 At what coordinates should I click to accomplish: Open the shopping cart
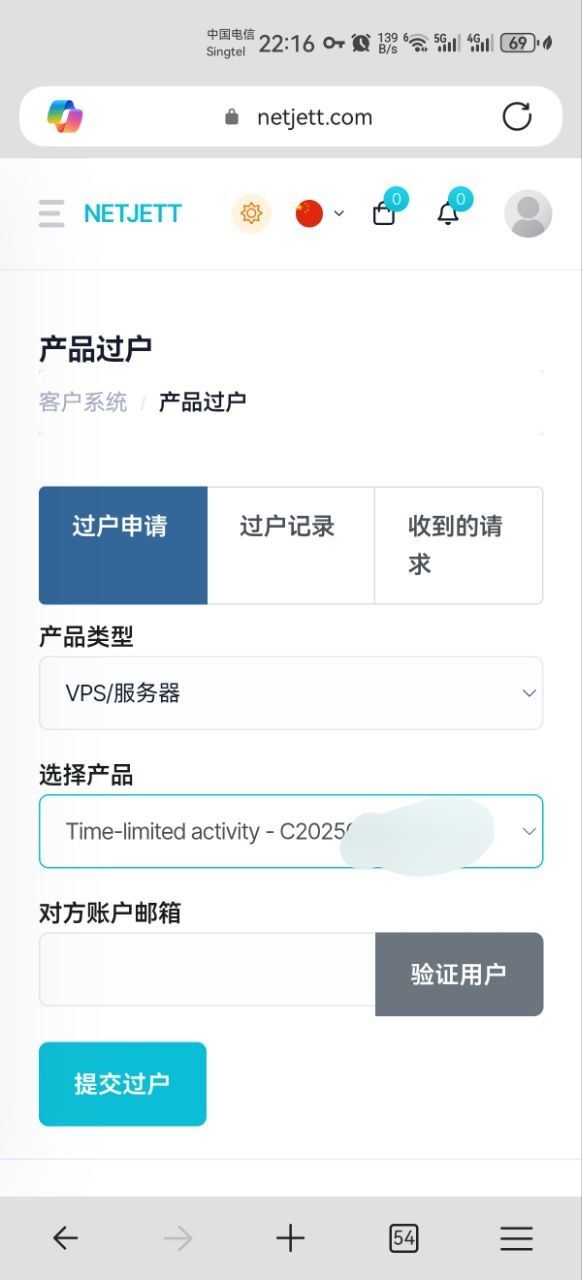tap(384, 214)
